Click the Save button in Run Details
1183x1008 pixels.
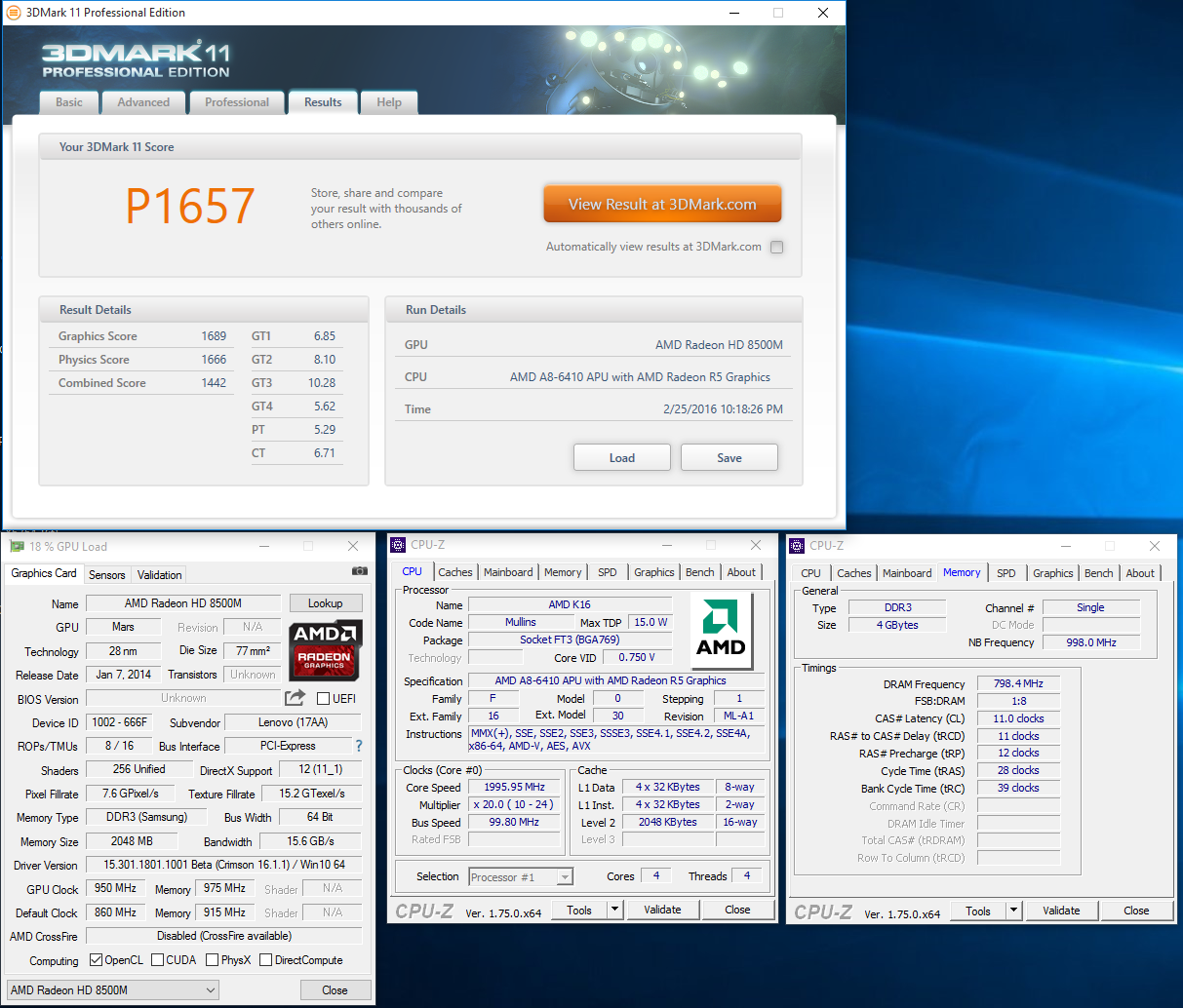tap(730, 458)
